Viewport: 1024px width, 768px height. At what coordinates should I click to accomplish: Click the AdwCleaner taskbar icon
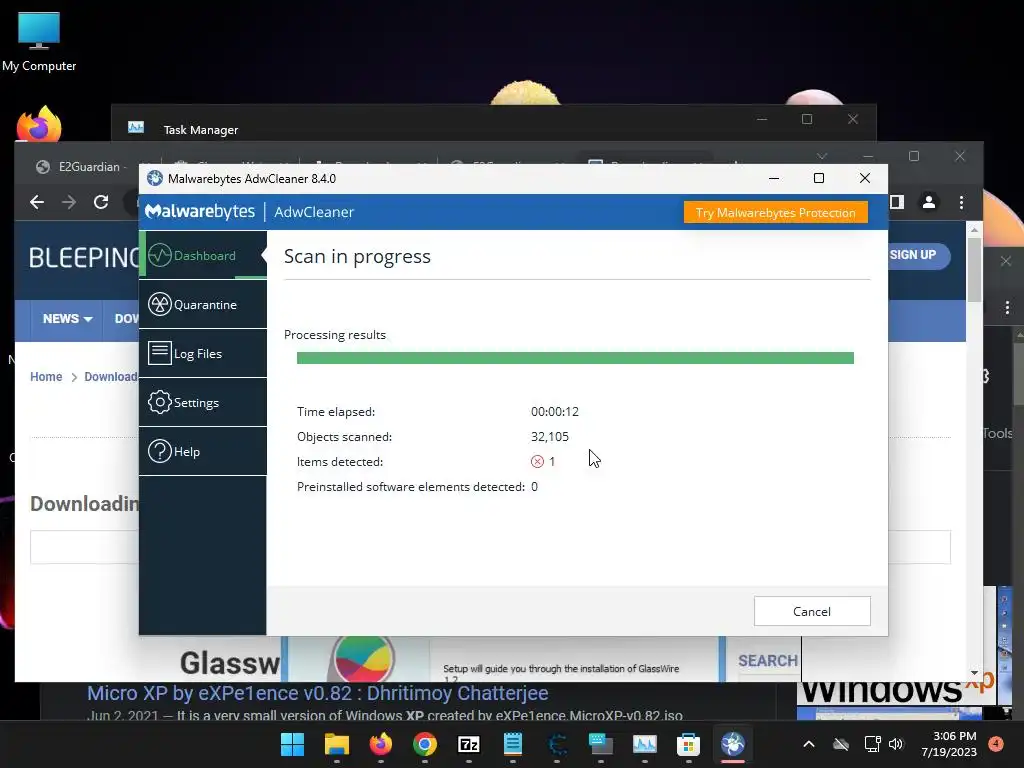(x=733, y=744)
